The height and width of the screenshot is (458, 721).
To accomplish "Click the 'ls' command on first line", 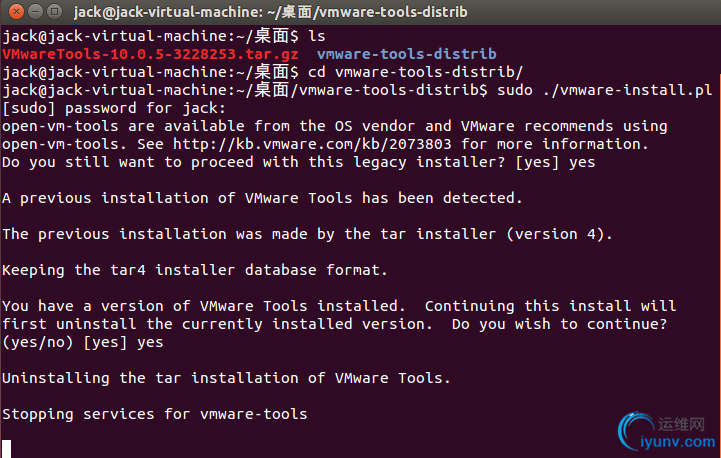I will click(x=316, y=36).
